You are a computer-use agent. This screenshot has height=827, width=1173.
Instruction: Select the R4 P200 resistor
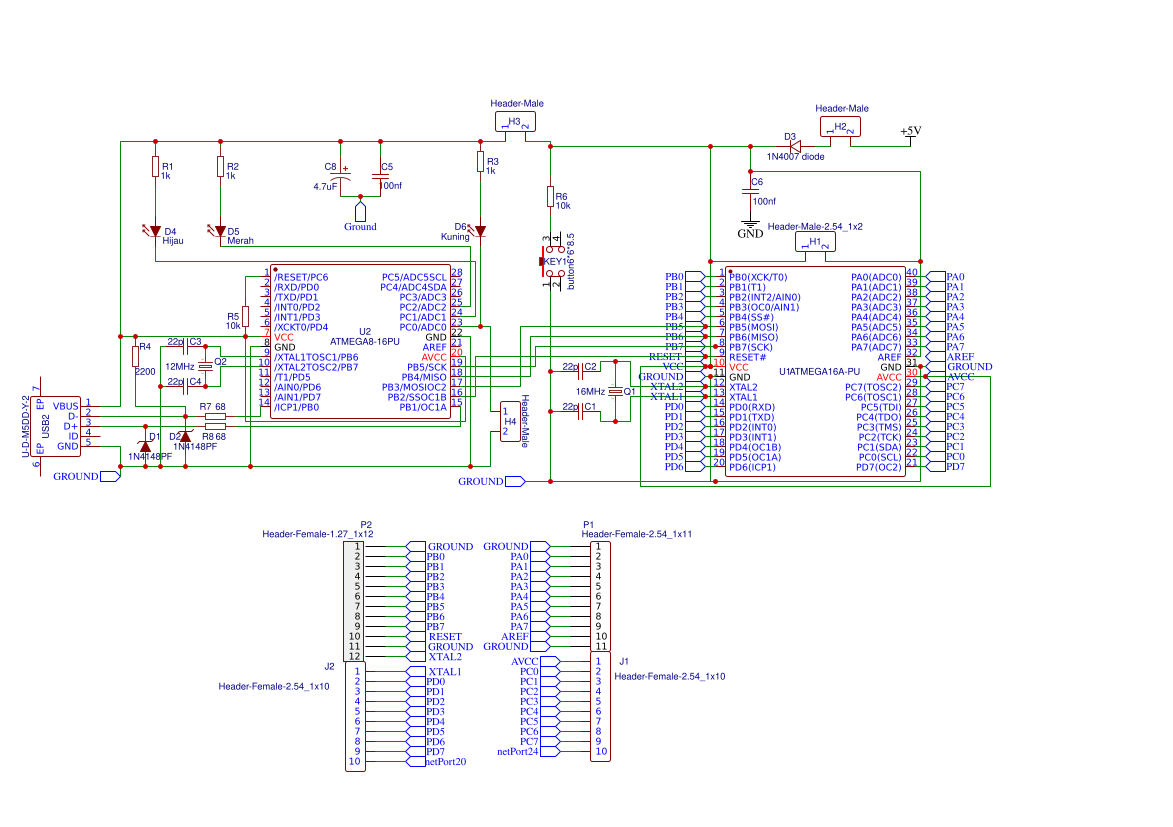click(133, 357)
